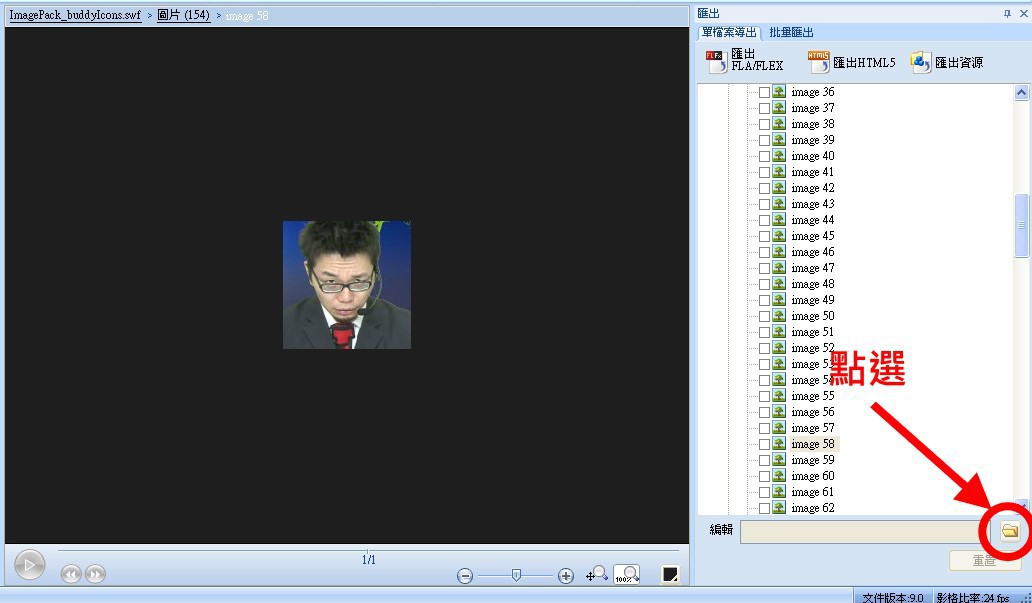This screenshot has height=603, width=1032.
Task: Enable the image 60 checkbox
Action: point(764,476)
